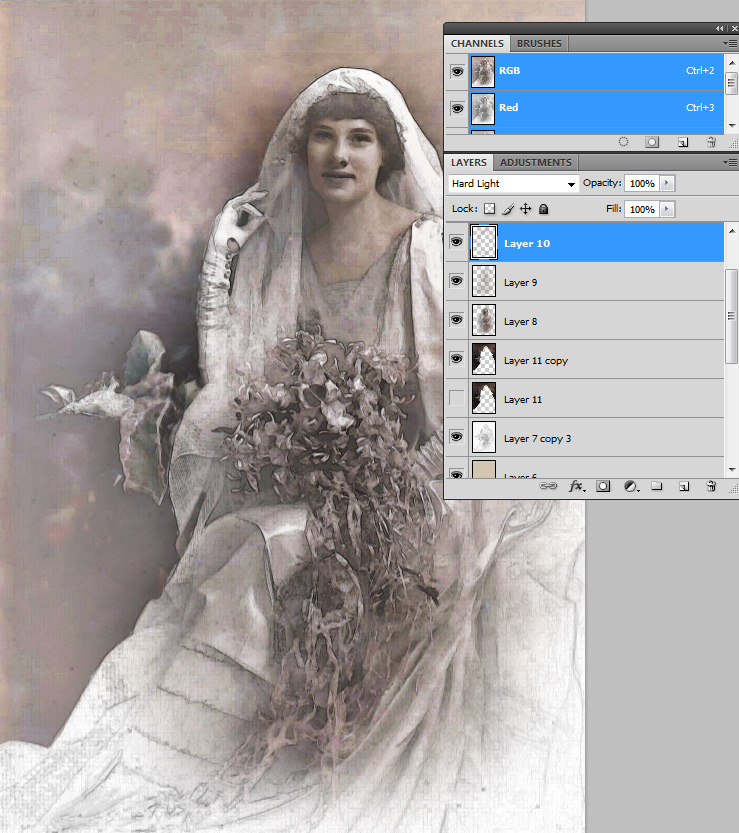Lock all padlock icon
This screenshot has width=739, height=833.
click(x=543, y=209)
